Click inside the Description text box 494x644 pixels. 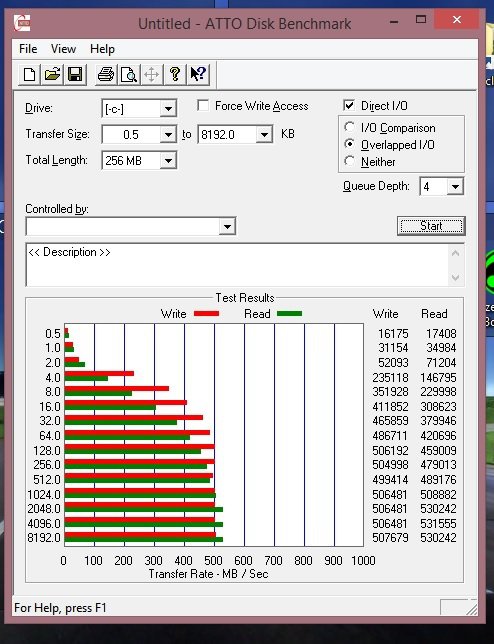click(x=237, y=265)
